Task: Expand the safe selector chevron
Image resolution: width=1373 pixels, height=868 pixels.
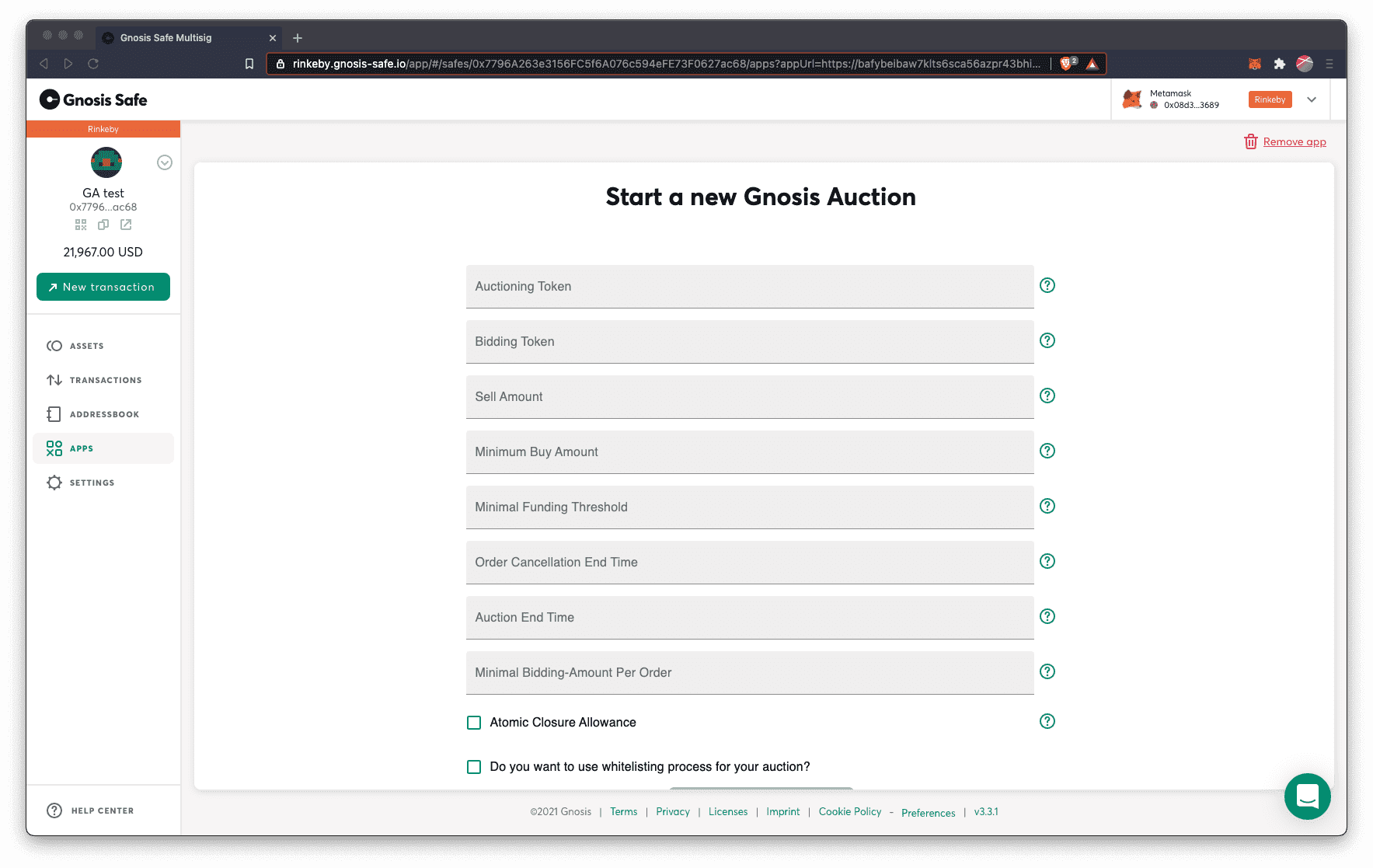Action: tap(165, 162)
